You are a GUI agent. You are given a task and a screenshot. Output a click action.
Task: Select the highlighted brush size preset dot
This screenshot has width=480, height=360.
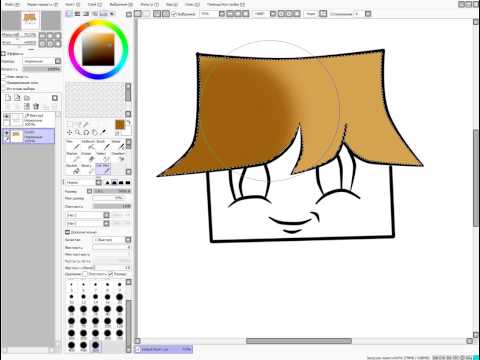pyautogui.click(x=95, y=345)
